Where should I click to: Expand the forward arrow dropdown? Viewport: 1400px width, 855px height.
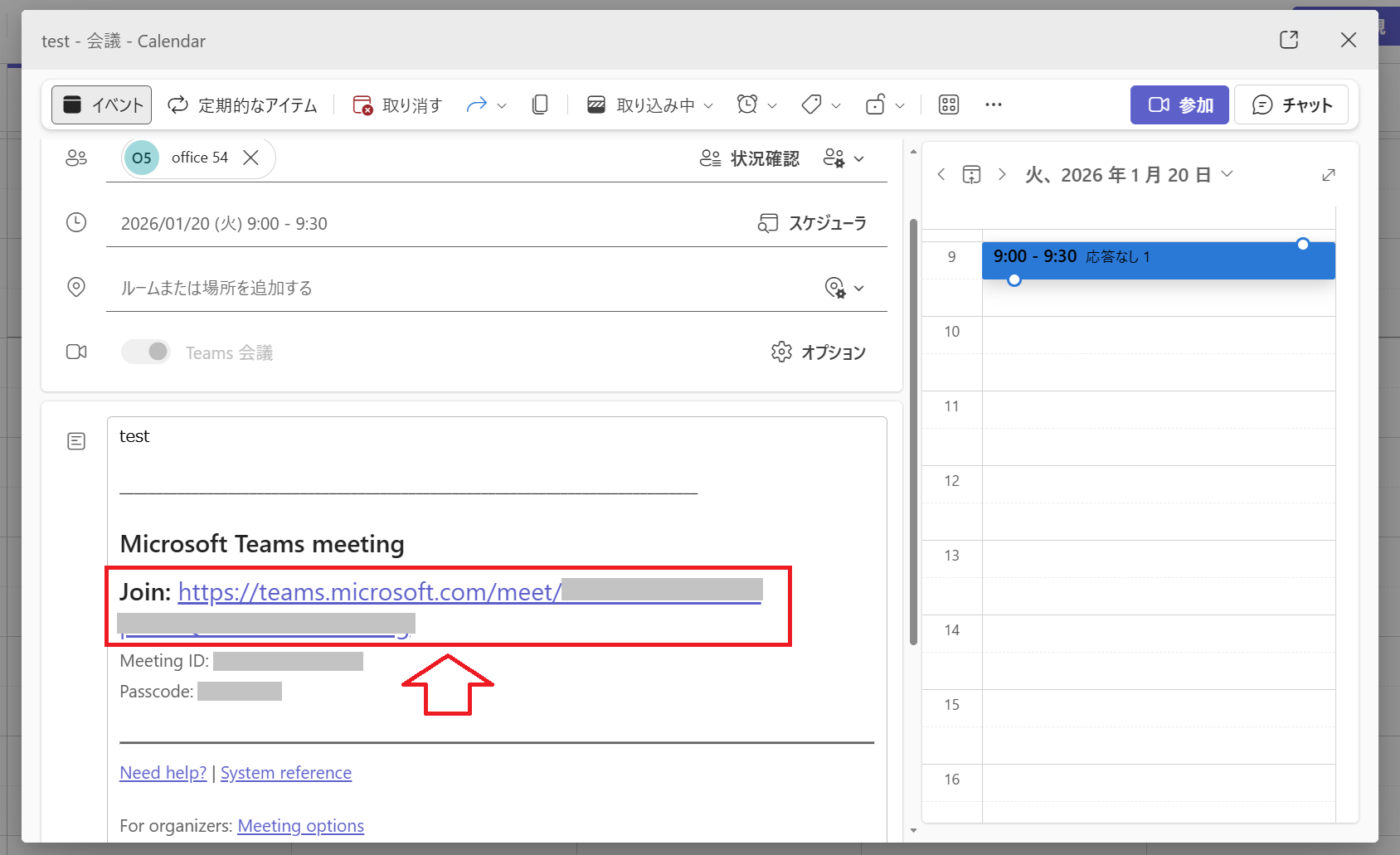(x=502, y=105)
